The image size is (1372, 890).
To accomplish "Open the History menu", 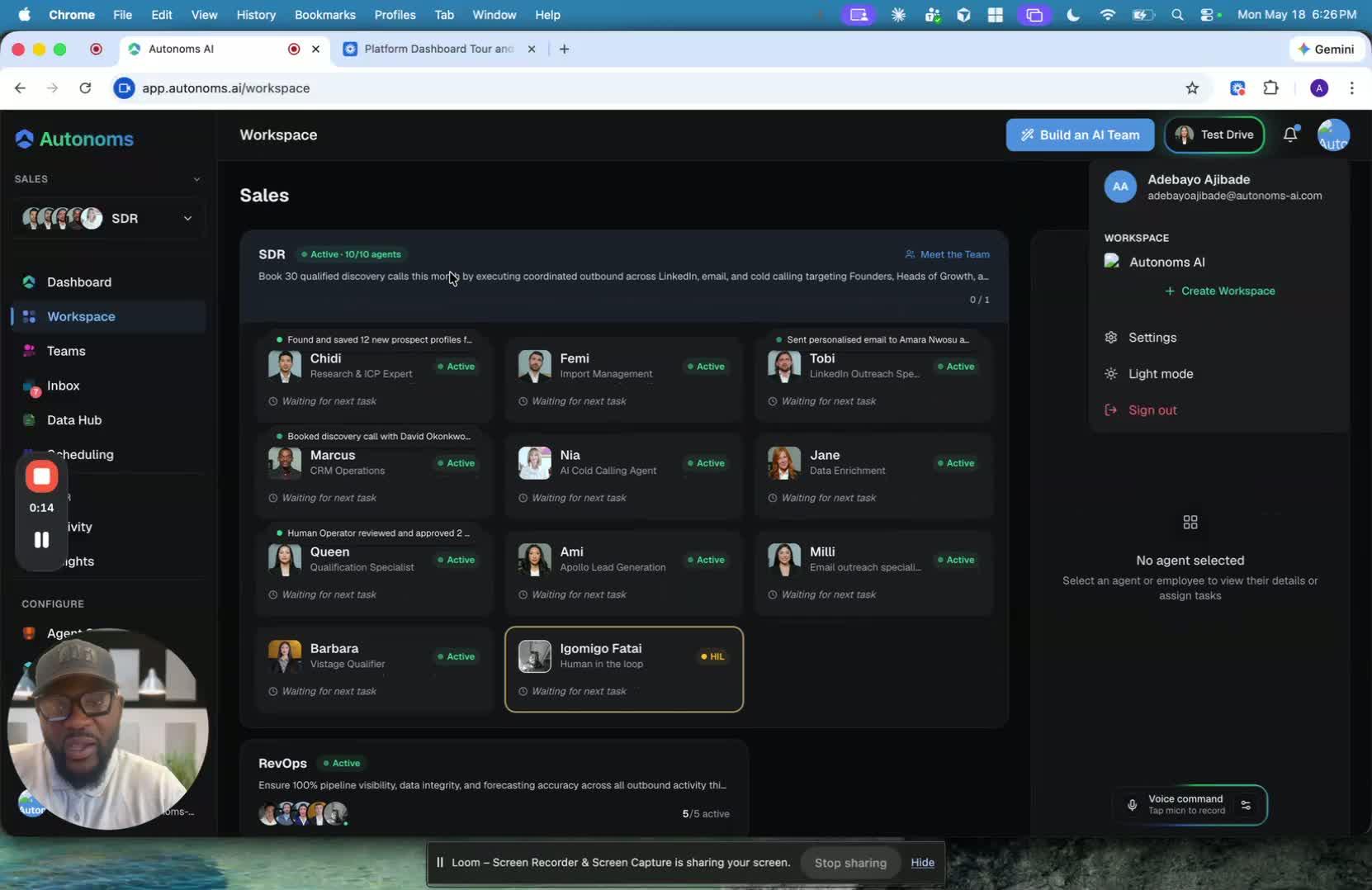I will (256, 15).
